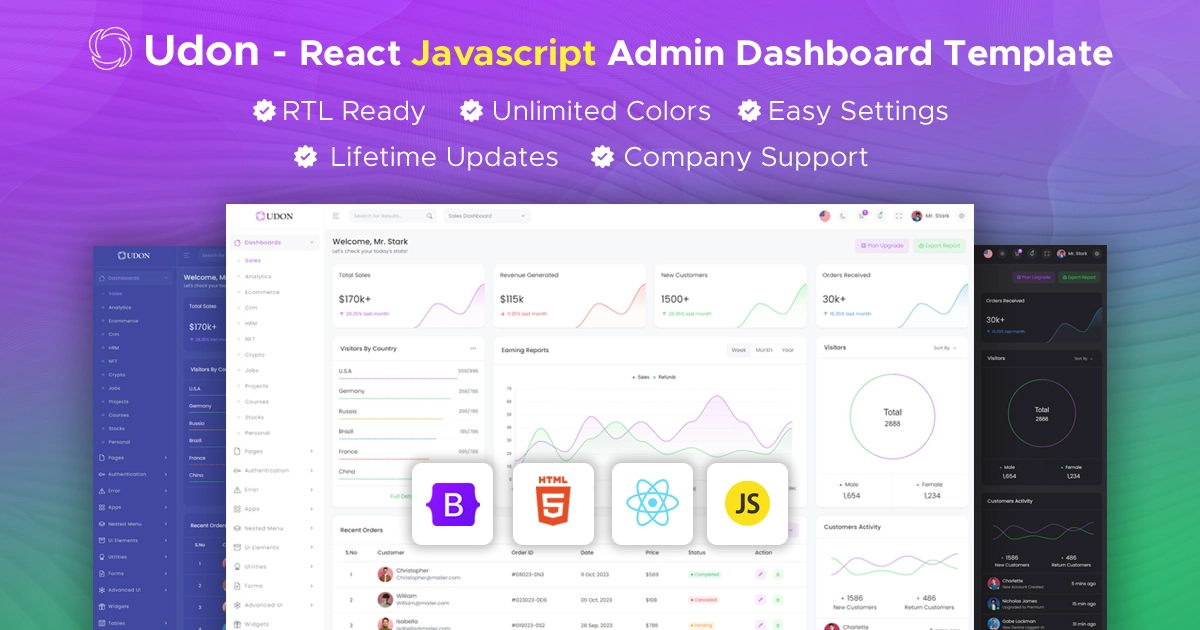
Task: Click the Cancelled status badge
Action: click(704, 599)
